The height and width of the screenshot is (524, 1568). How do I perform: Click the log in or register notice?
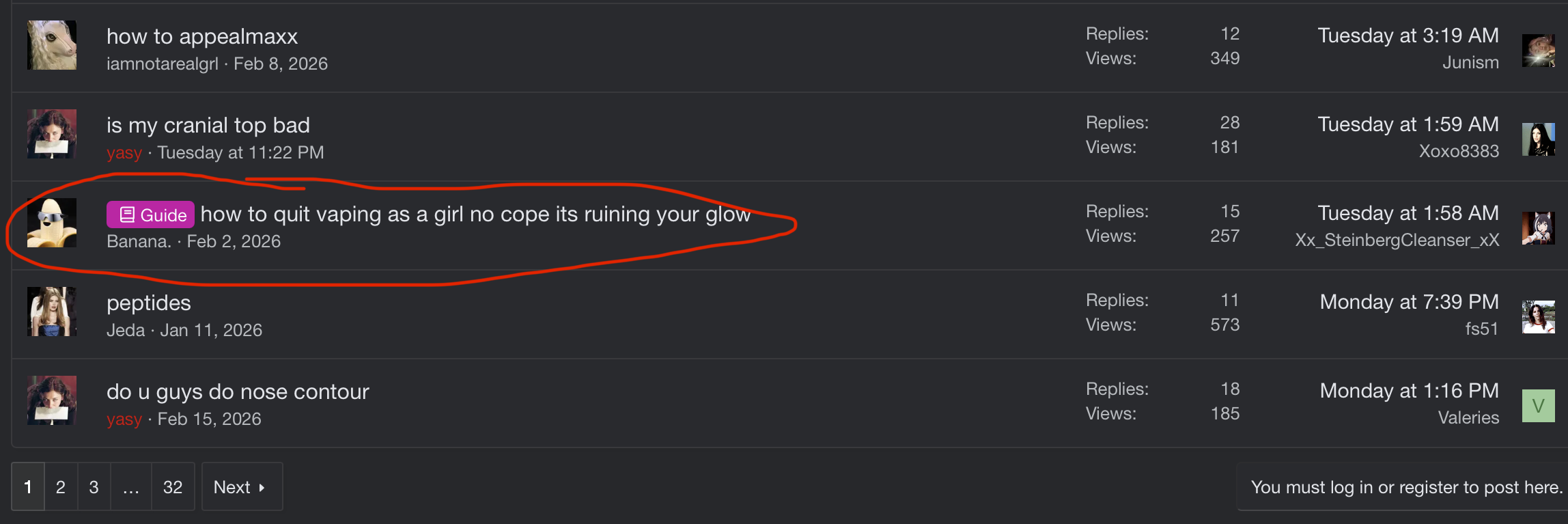(1406, 487)
